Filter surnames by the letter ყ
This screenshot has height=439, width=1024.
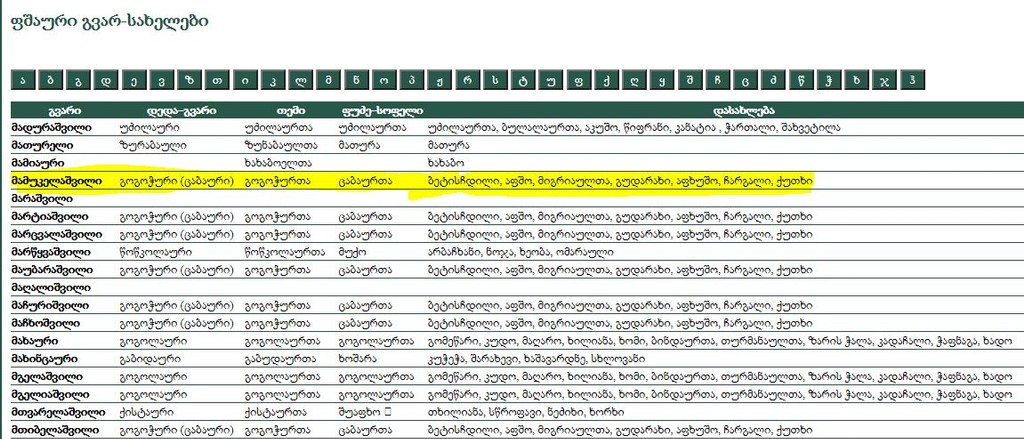point(662,80)
